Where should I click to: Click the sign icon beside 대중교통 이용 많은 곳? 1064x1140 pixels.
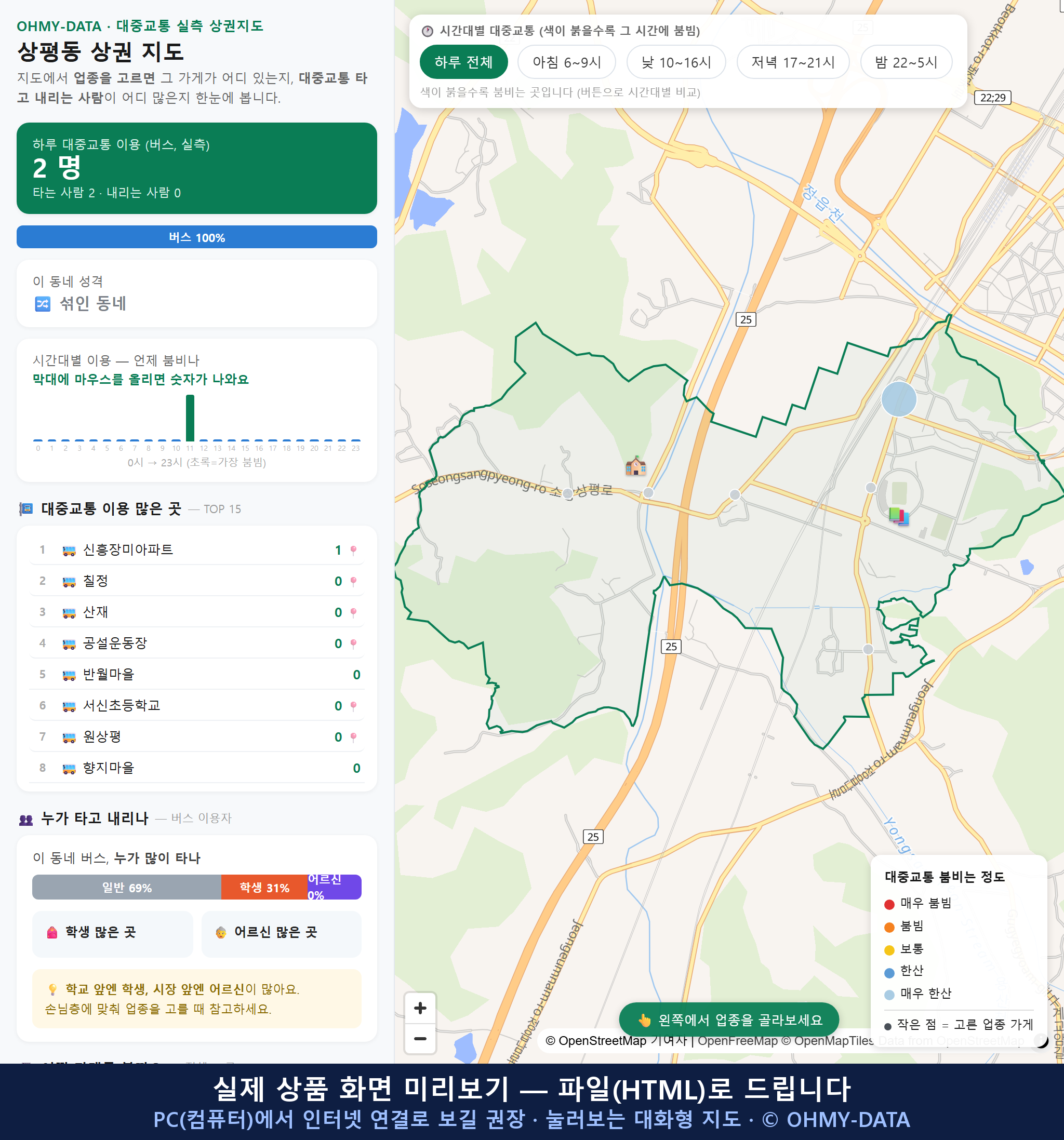click(26, 508)
